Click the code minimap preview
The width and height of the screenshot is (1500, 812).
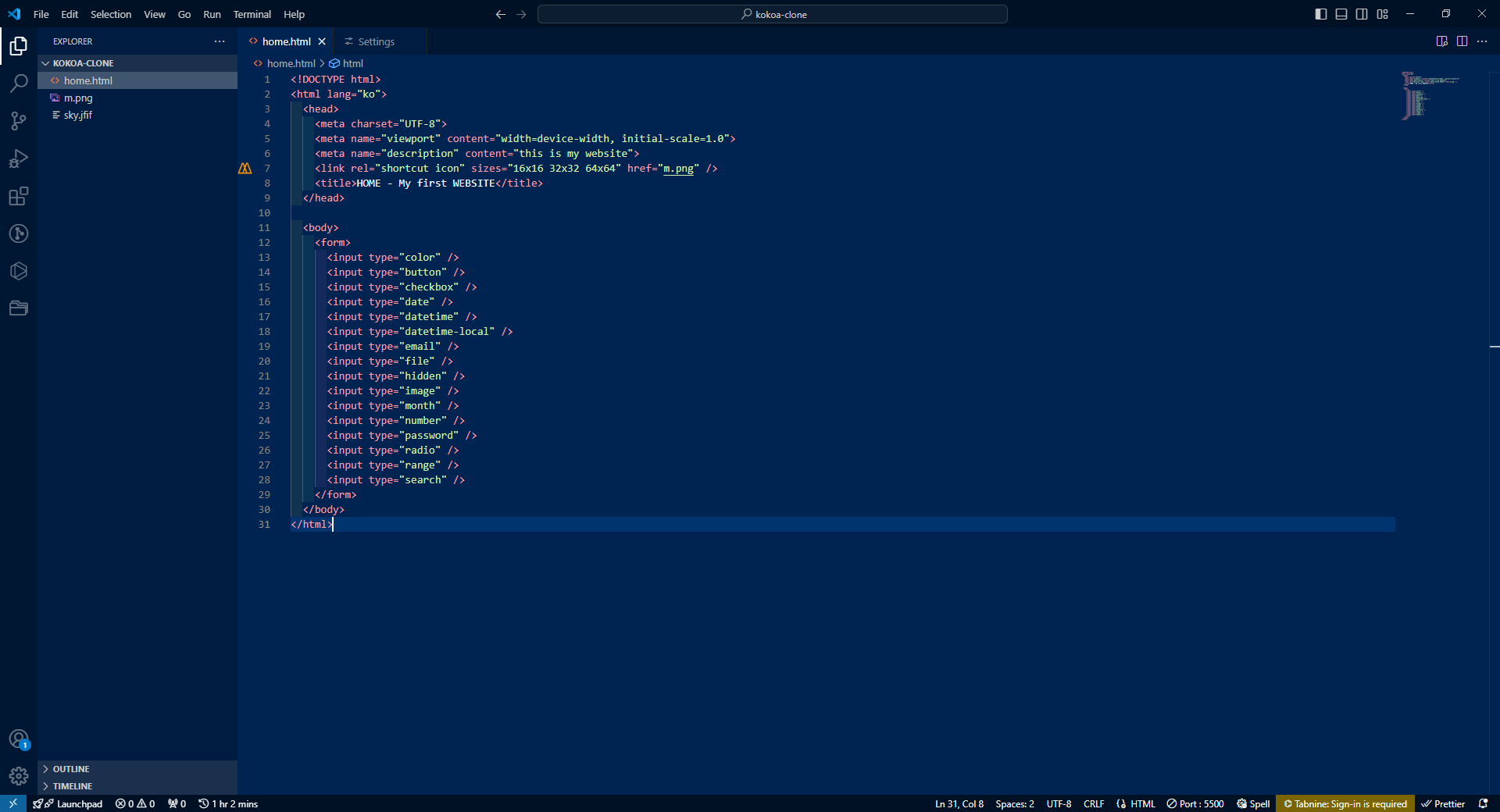tap(1430, 95)
